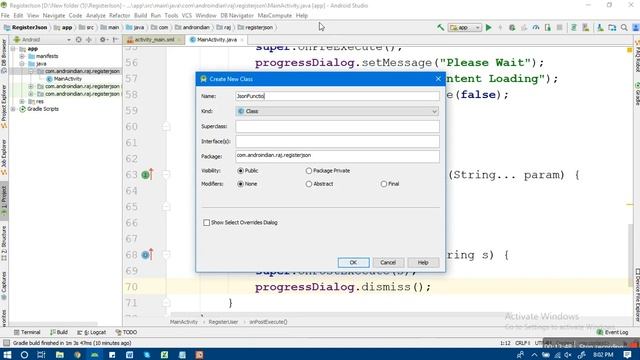The width and height of the screenshot is (640, 360).
Task: Click the Make Project hammer icon
Action: click(x=440, y=27)
